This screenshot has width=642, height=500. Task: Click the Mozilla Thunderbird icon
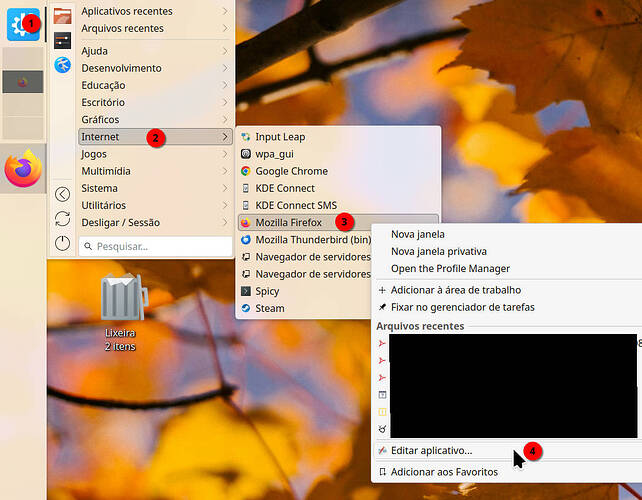pos(246,240)
